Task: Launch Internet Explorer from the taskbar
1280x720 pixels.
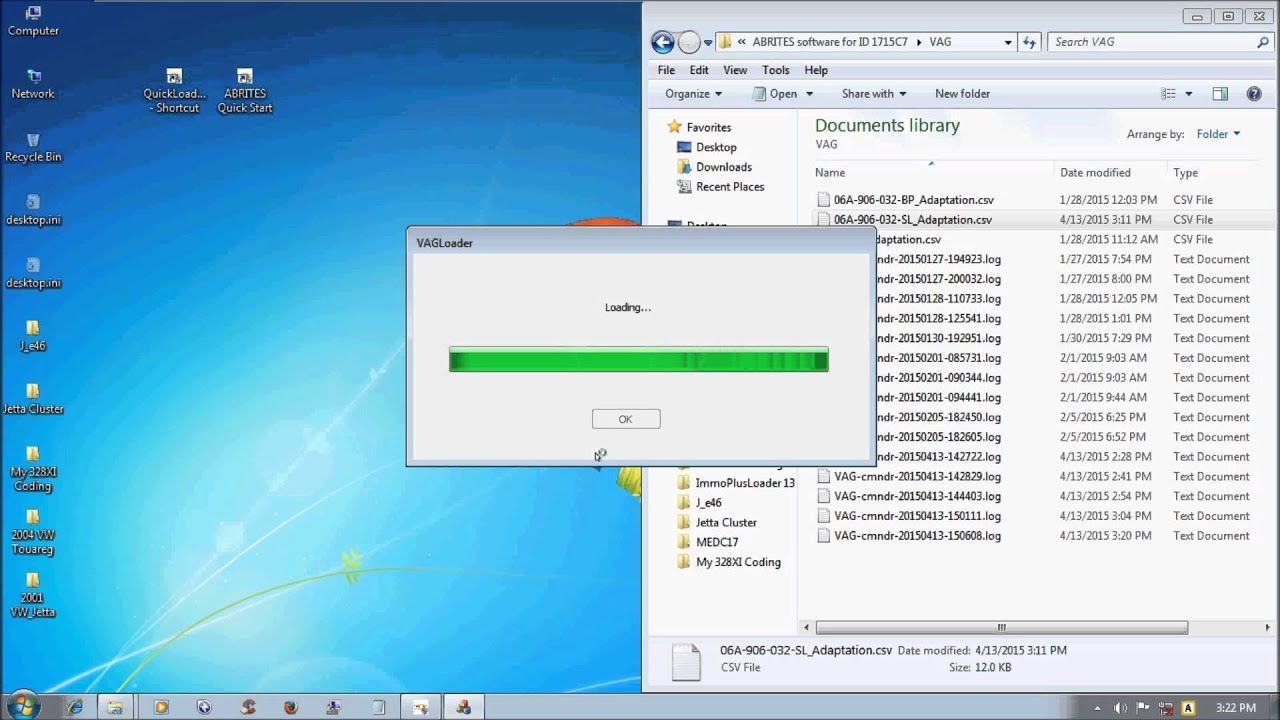Action: (74, 707)
